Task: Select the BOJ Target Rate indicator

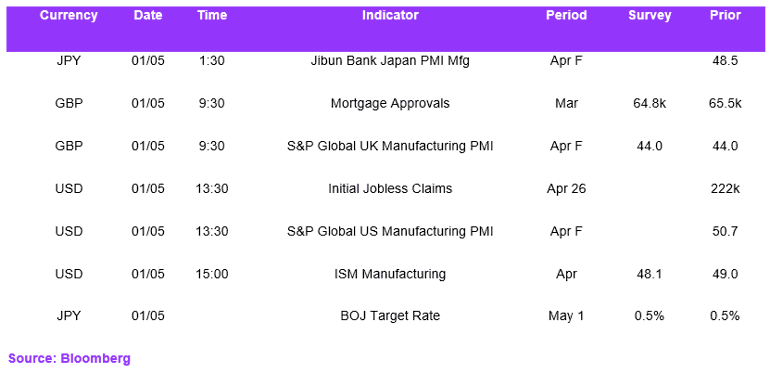Action: pyautogui.click(x=390, y=316)
